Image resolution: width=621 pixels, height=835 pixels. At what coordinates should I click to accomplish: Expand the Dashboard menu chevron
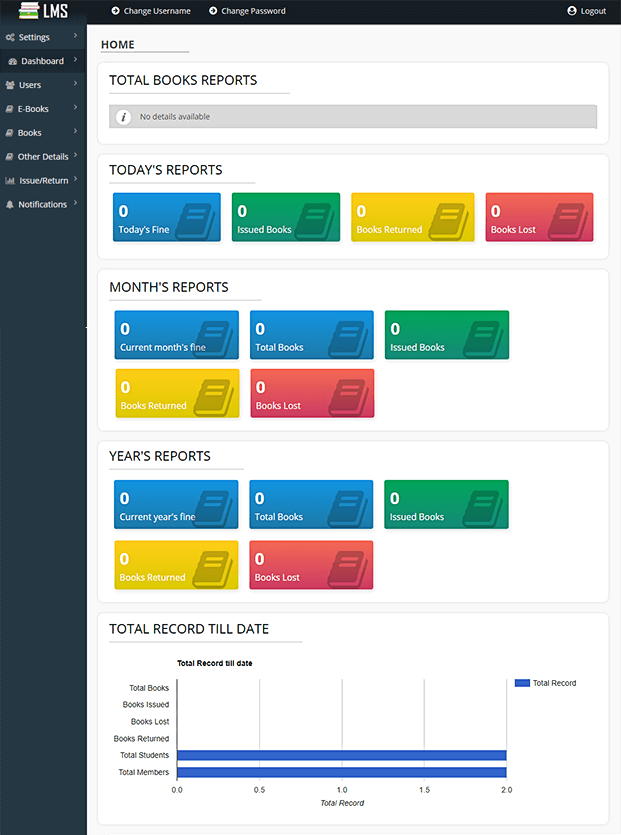coord(75,60)
